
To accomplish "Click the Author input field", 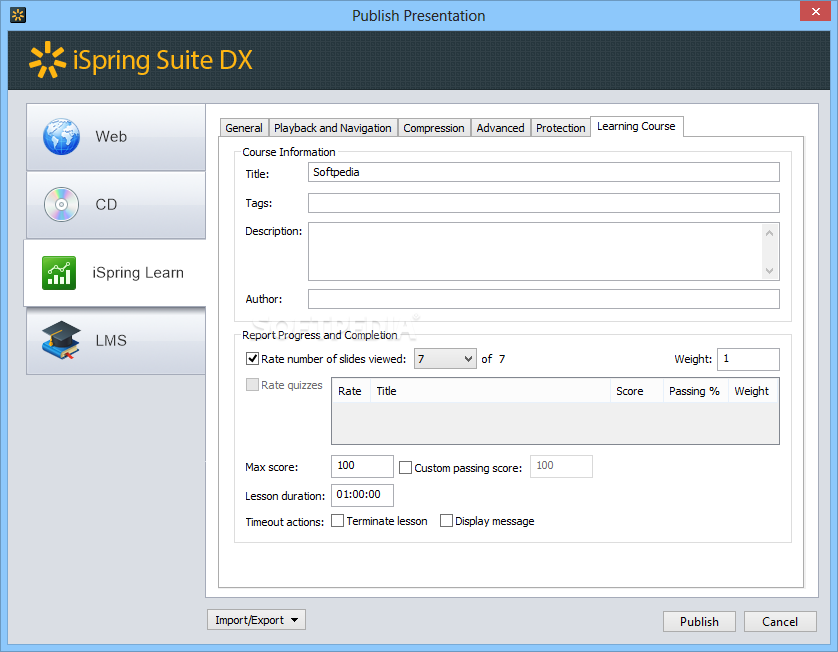I will [544, 299].
